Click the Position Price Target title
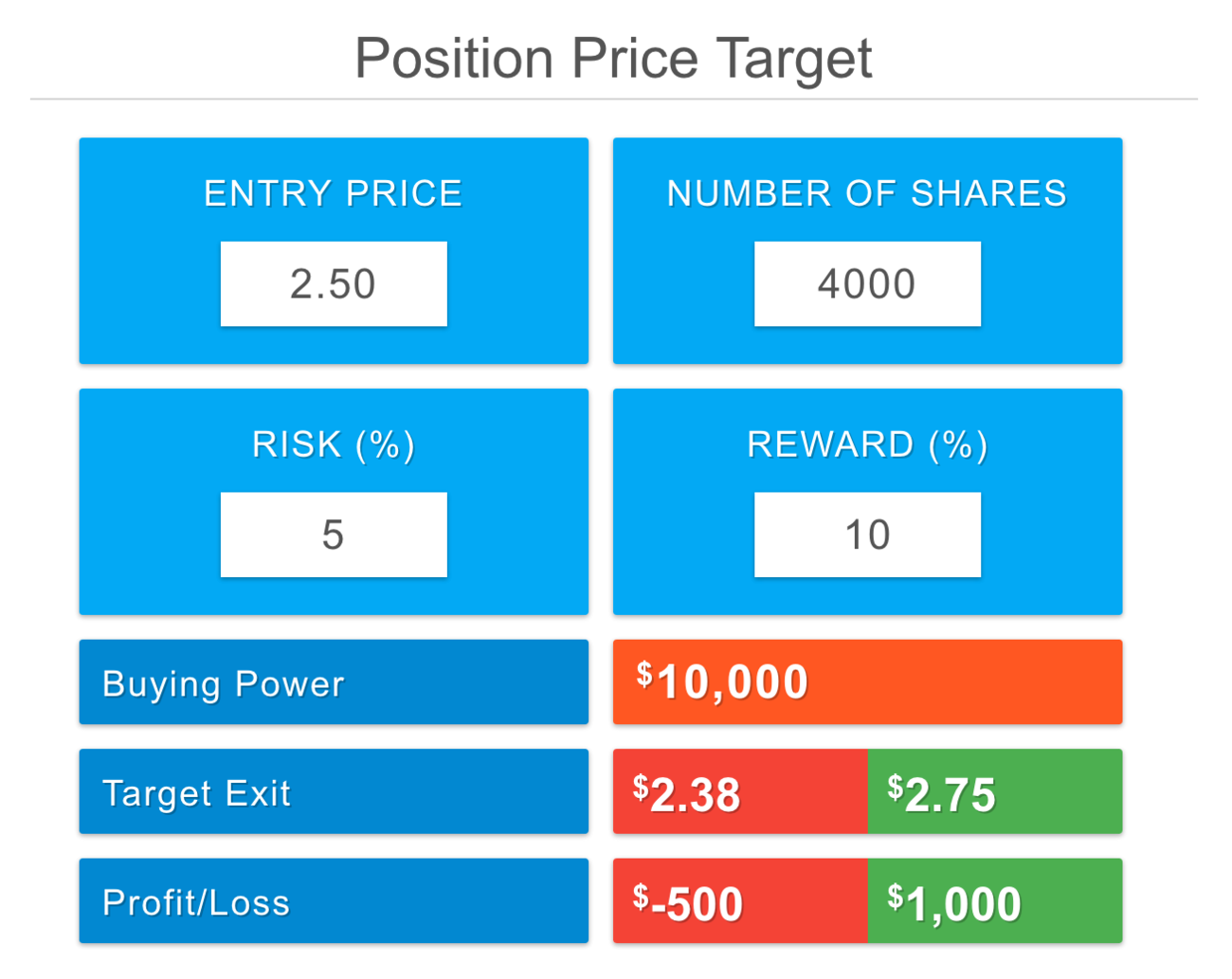1232x979 pixels. click(x=616, y=59)
